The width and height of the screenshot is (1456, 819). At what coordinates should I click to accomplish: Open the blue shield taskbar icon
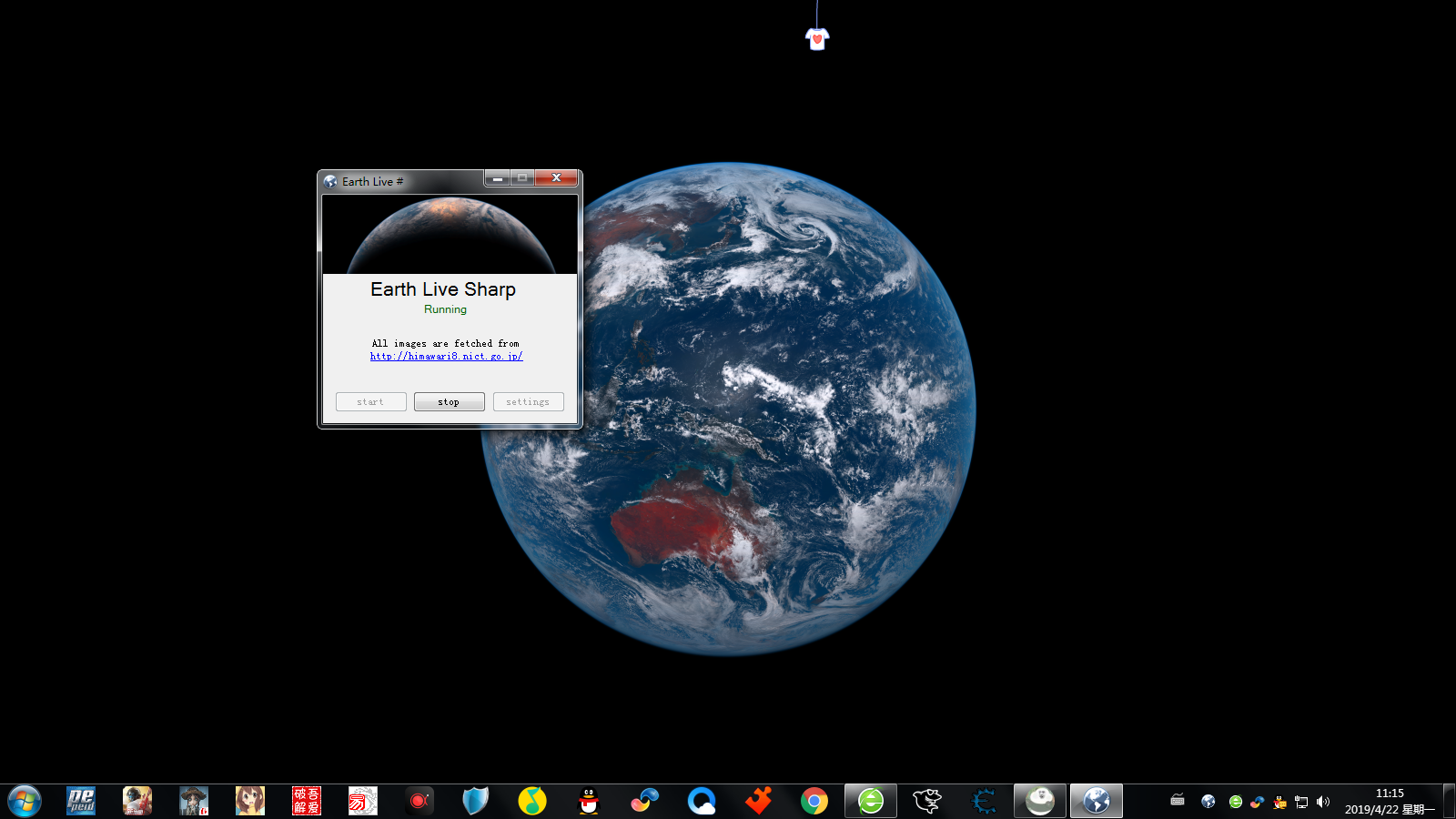[x=476, y=801]
